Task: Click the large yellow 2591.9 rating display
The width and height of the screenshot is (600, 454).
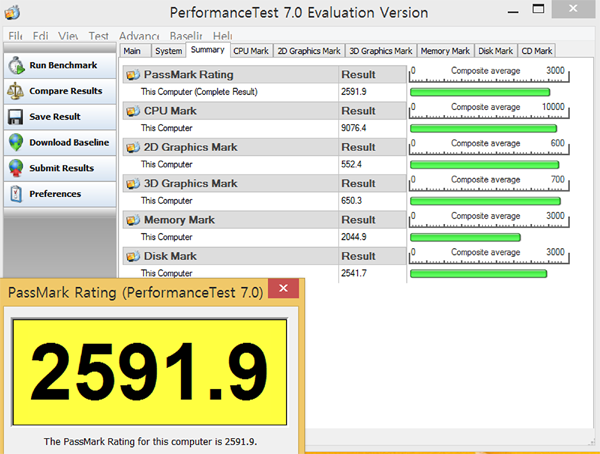Action: (150, 372)
